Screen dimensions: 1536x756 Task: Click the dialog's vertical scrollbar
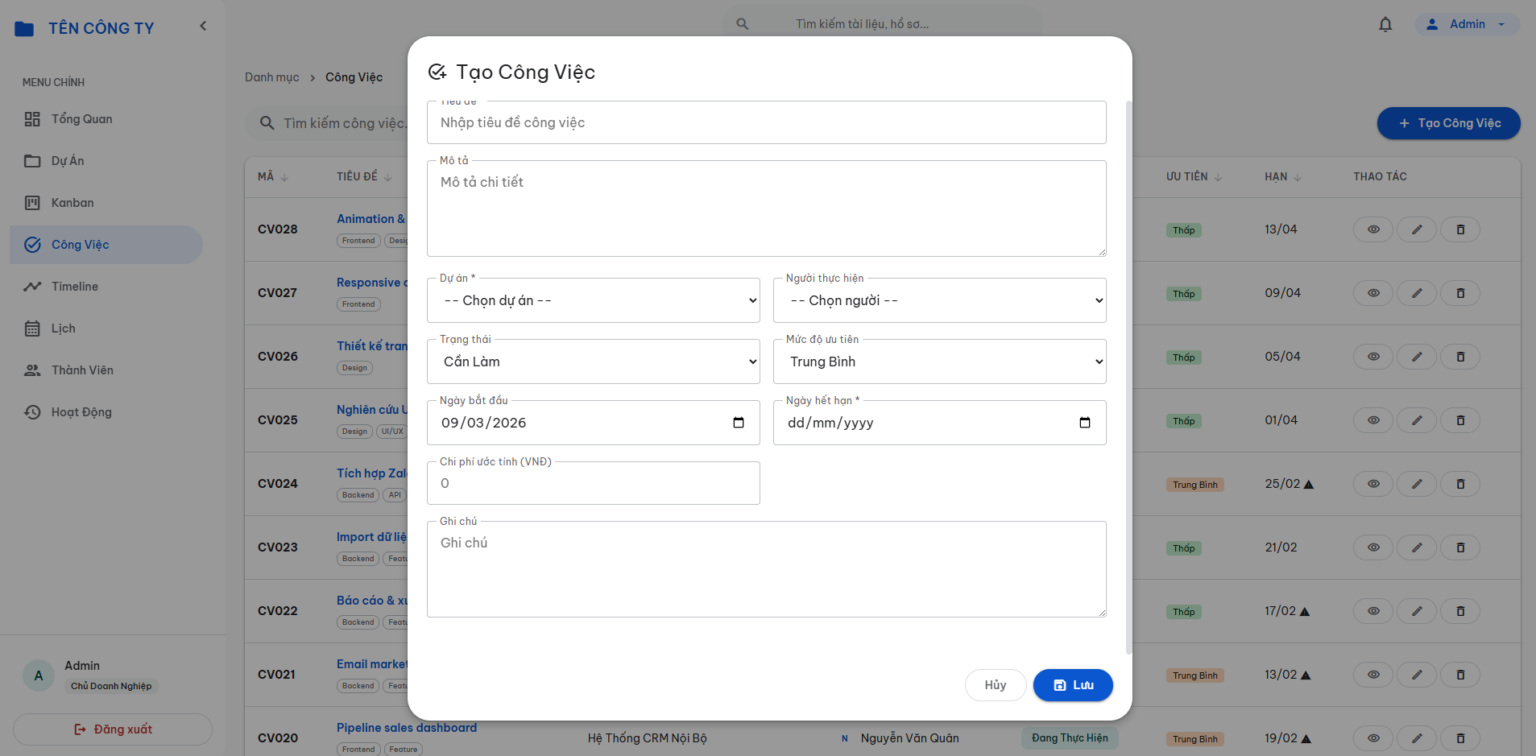point(1129,377)
